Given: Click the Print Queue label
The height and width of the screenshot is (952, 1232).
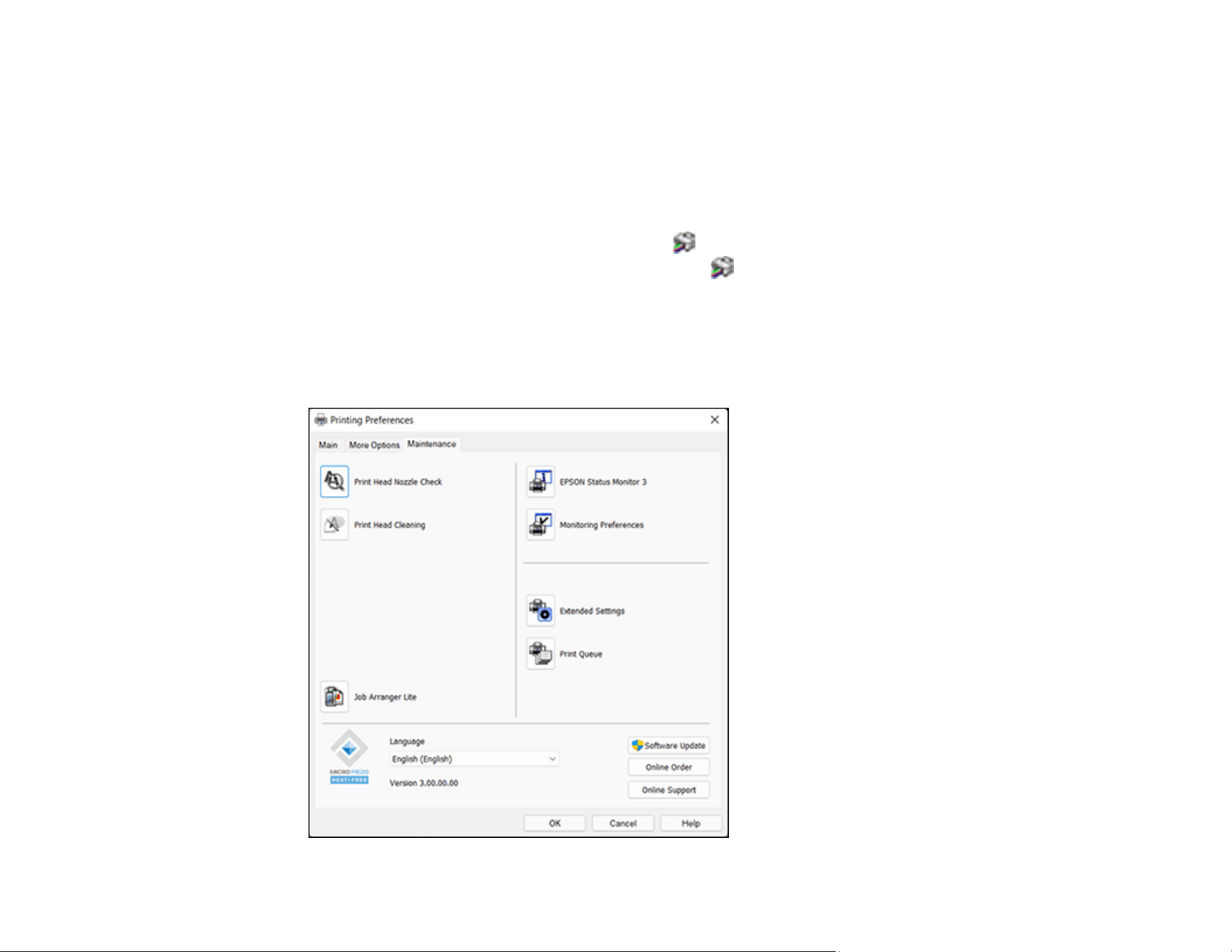Looking at the screenshot, I should coord(581,654).
